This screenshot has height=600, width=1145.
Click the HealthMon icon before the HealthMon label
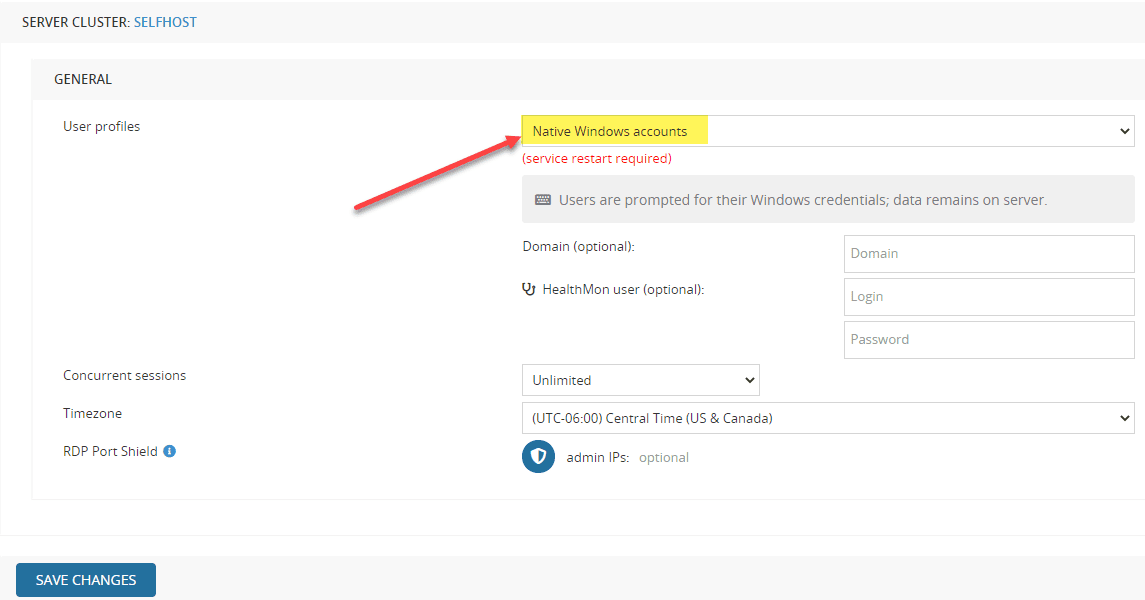[530, 289]
